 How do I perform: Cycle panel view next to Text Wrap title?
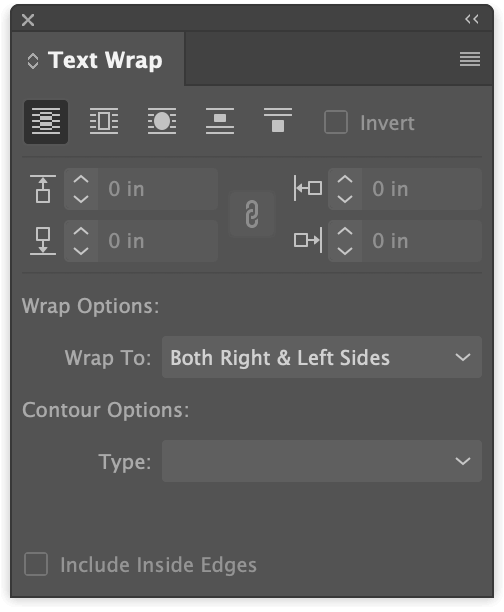pyautogui.click(x=33, y=61)
